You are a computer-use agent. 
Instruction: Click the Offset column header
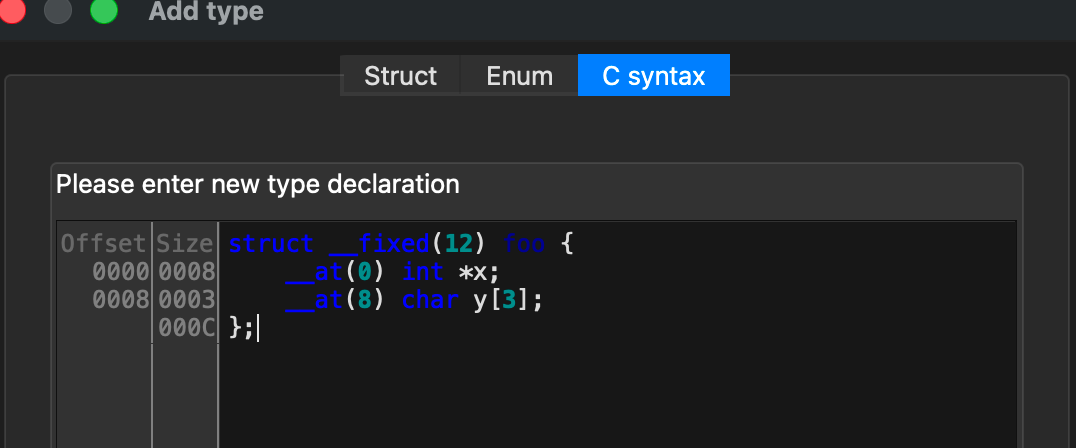click(x=104, y=244)
